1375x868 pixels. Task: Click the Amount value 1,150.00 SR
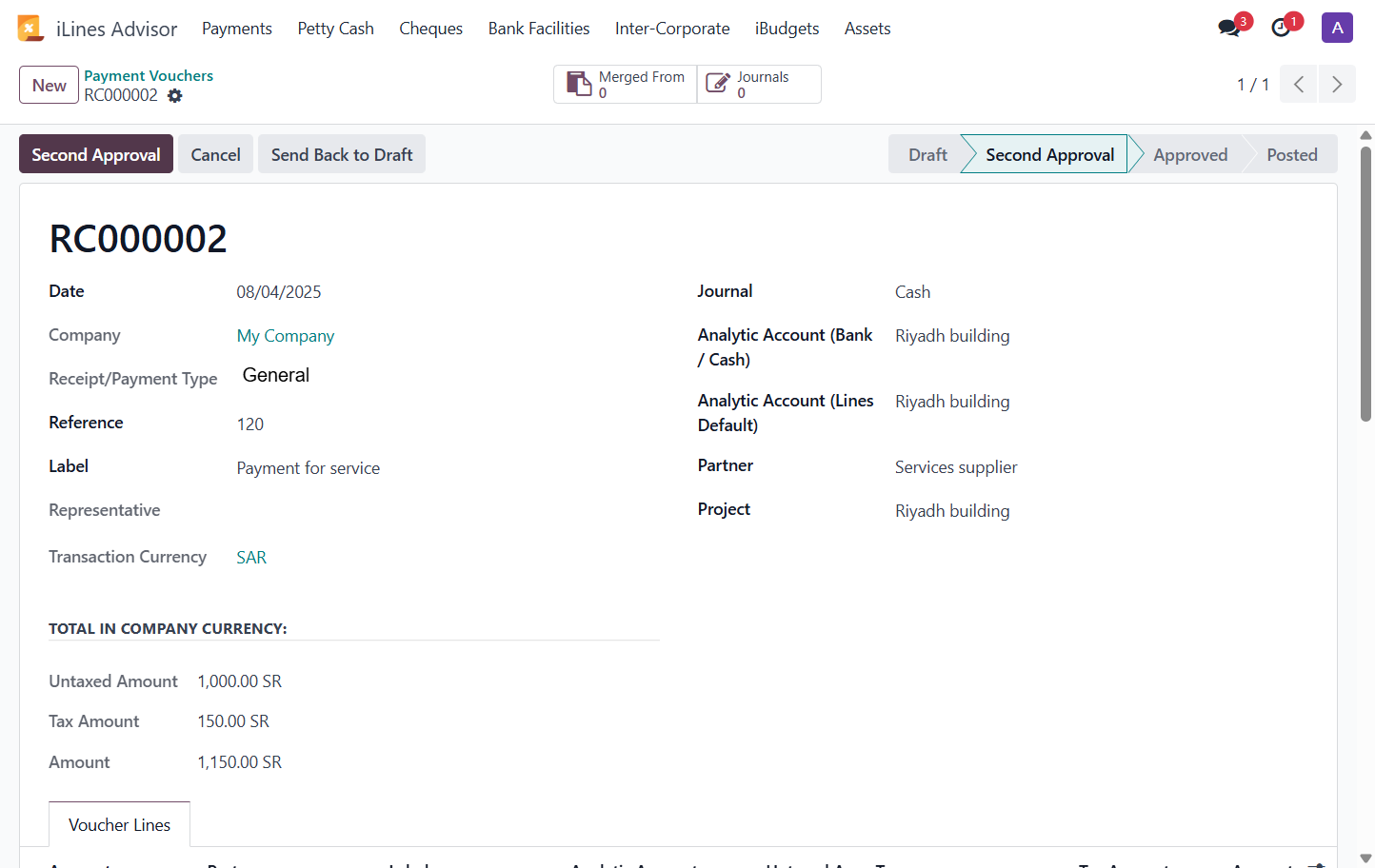point(240,762)
